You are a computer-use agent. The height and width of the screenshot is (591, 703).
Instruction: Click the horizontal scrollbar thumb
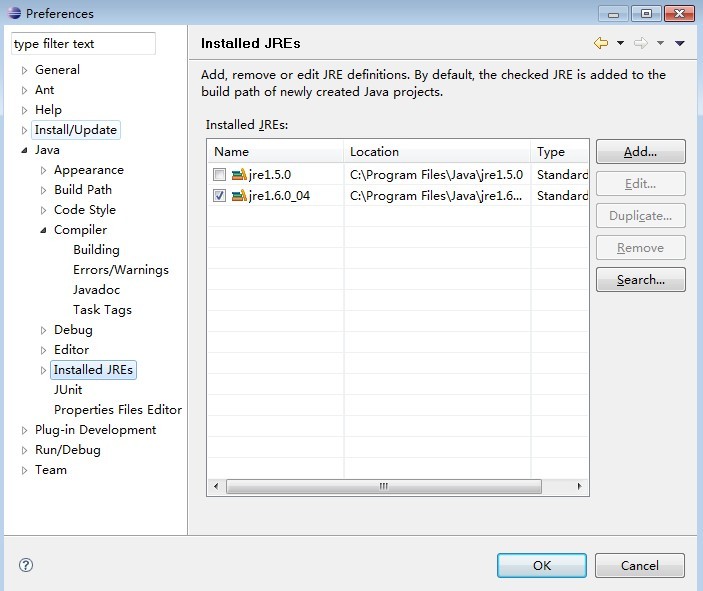click(x=384, y=487)
